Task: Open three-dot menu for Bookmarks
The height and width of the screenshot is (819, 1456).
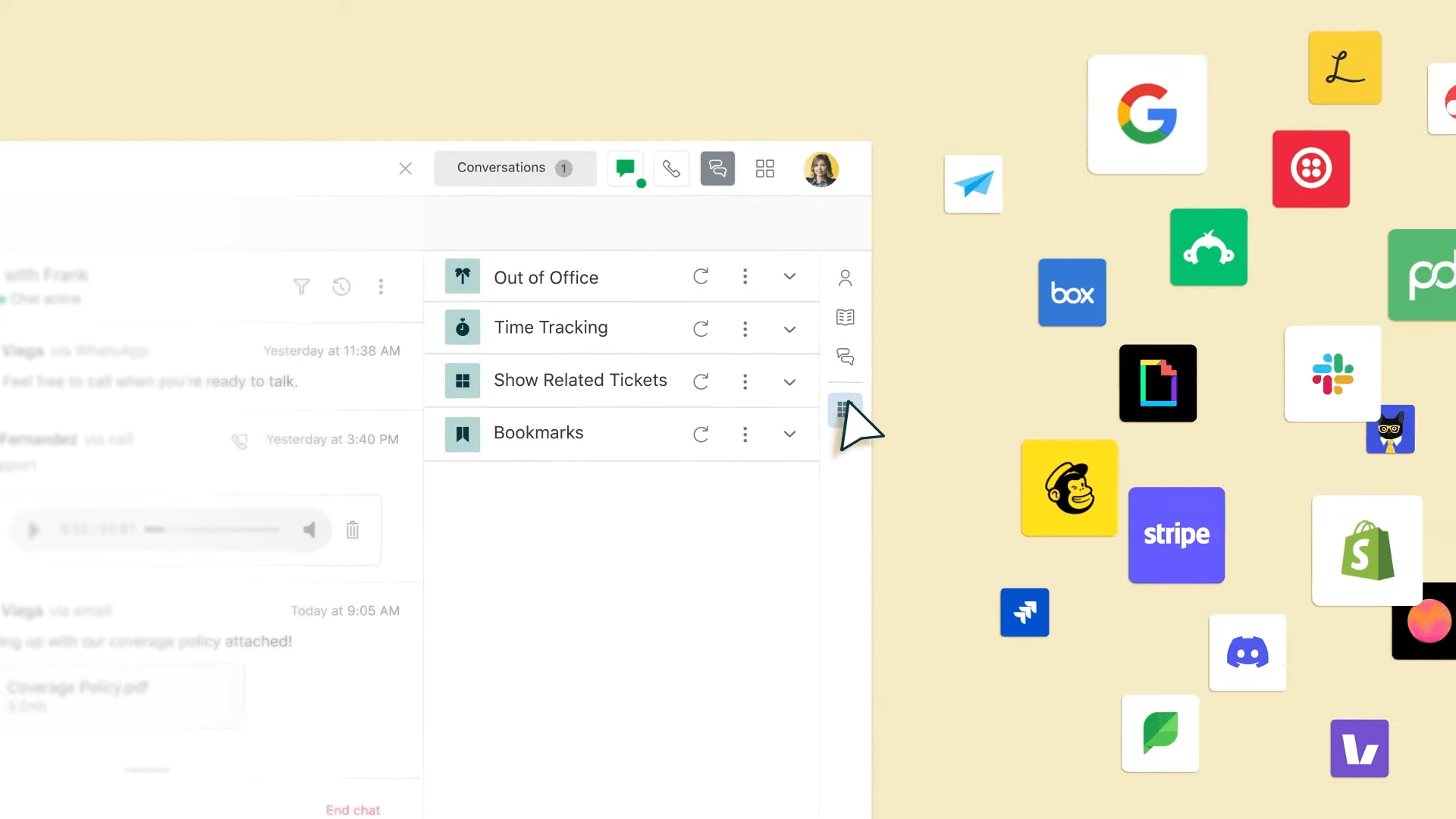Action: [x=745, y=432]
